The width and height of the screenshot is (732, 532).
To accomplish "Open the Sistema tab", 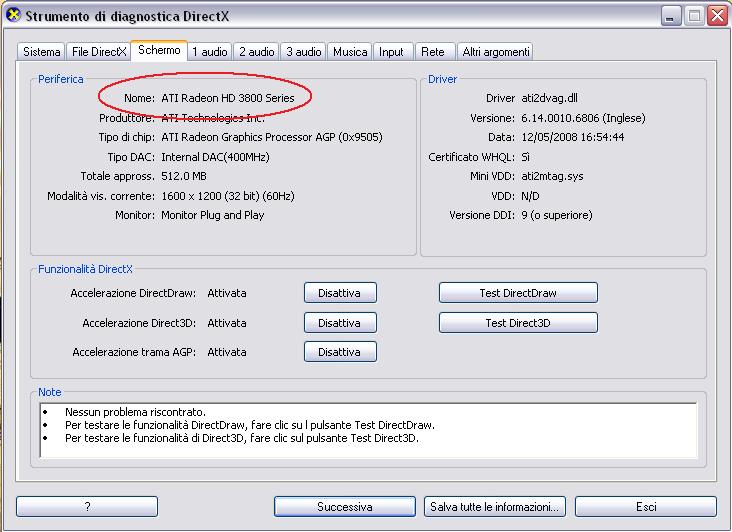I will (42, 52).
